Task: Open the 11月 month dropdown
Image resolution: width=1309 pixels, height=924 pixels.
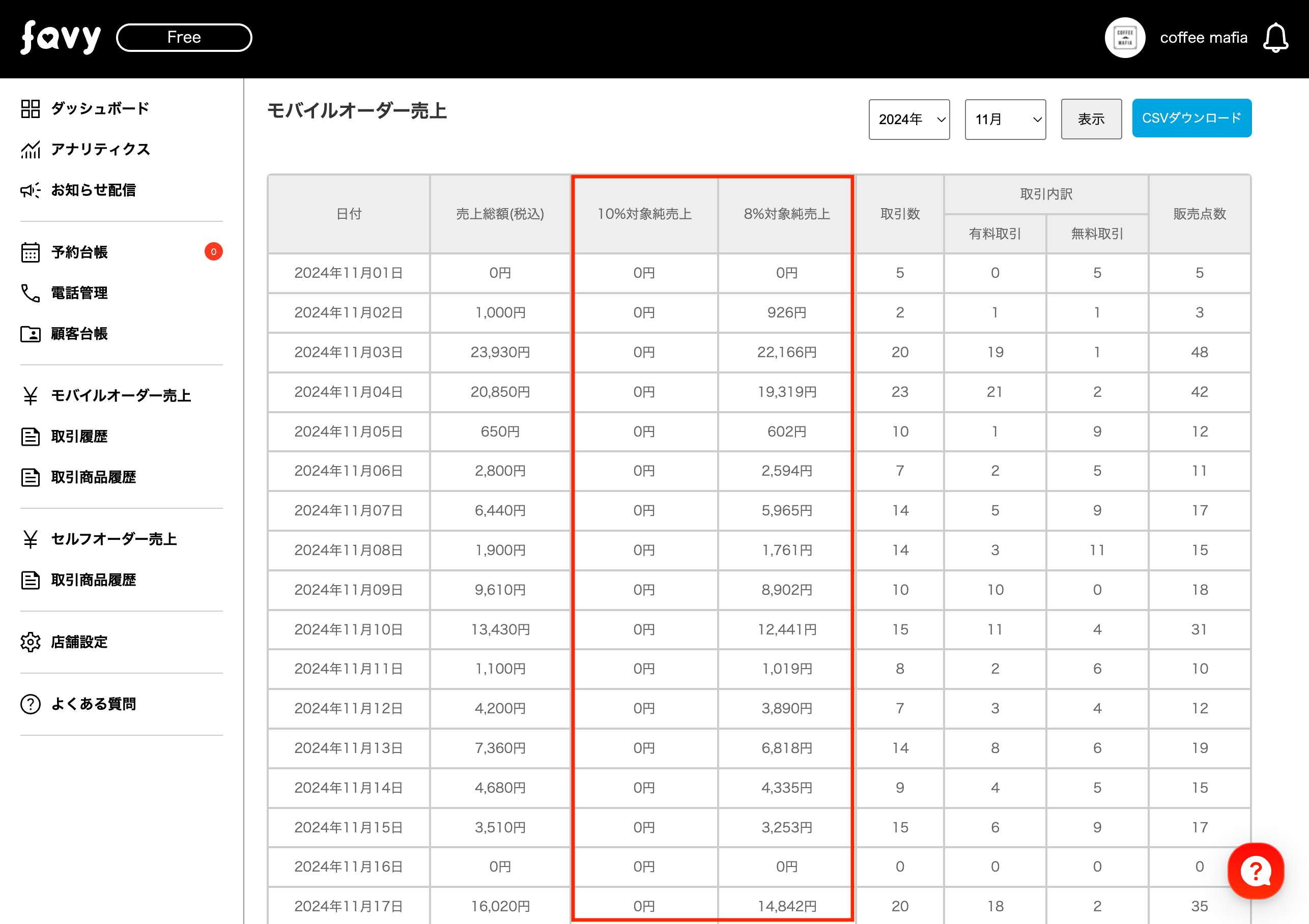Action: [1005, 119]
